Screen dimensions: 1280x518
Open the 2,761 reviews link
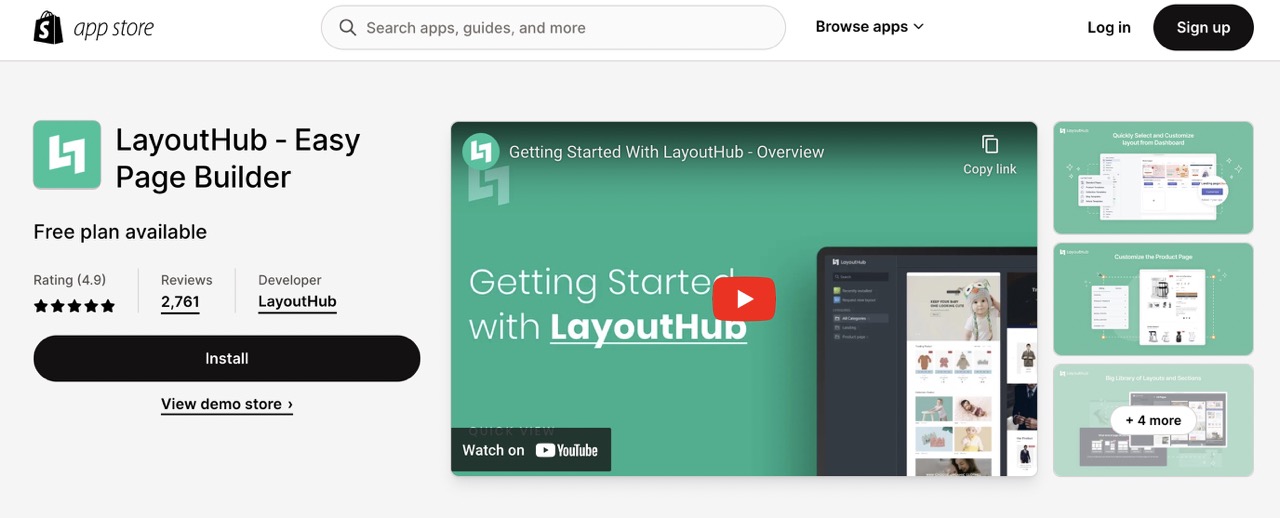point(180,302)
